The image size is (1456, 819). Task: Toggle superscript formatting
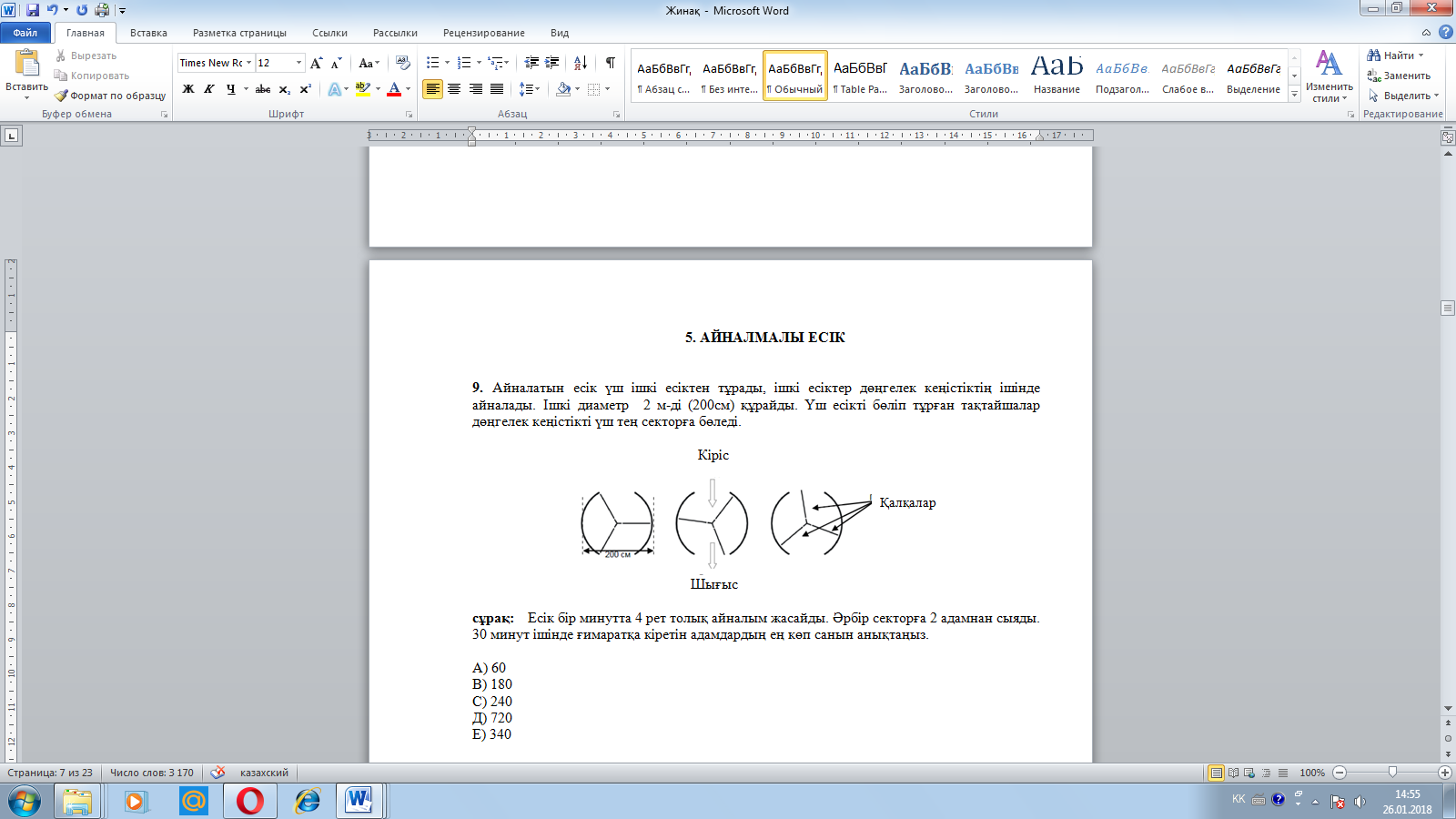click(306, 89)
